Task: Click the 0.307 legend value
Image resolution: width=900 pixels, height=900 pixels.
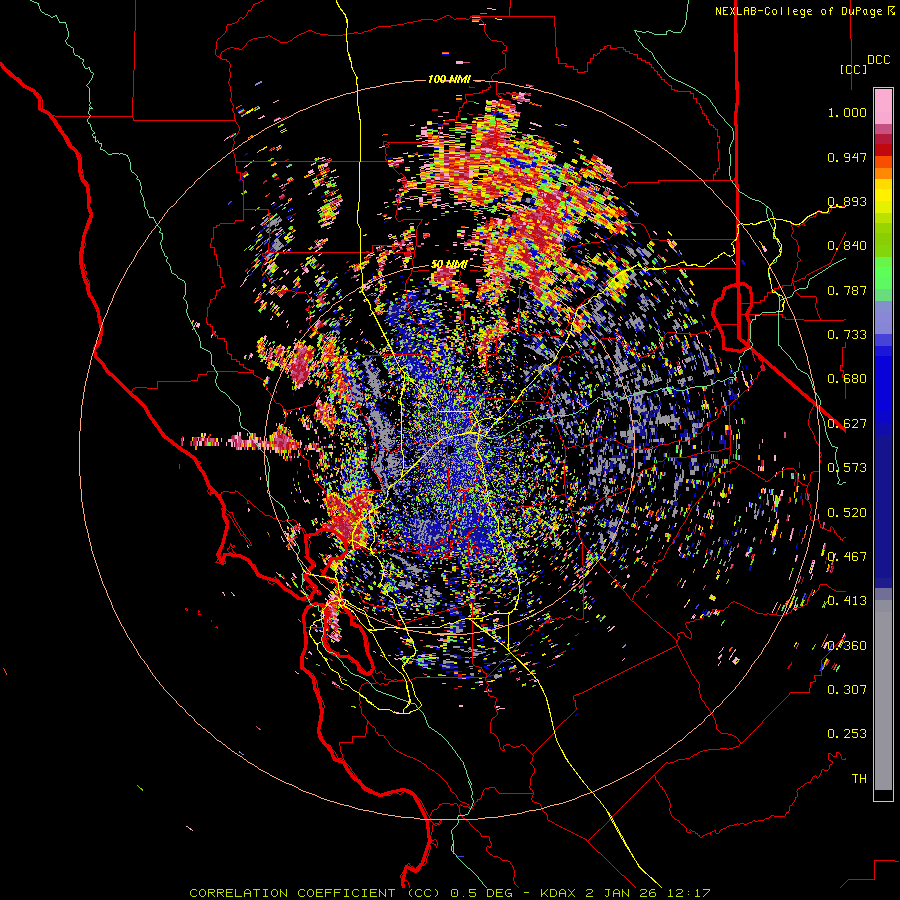Action: tap(847, 690)
